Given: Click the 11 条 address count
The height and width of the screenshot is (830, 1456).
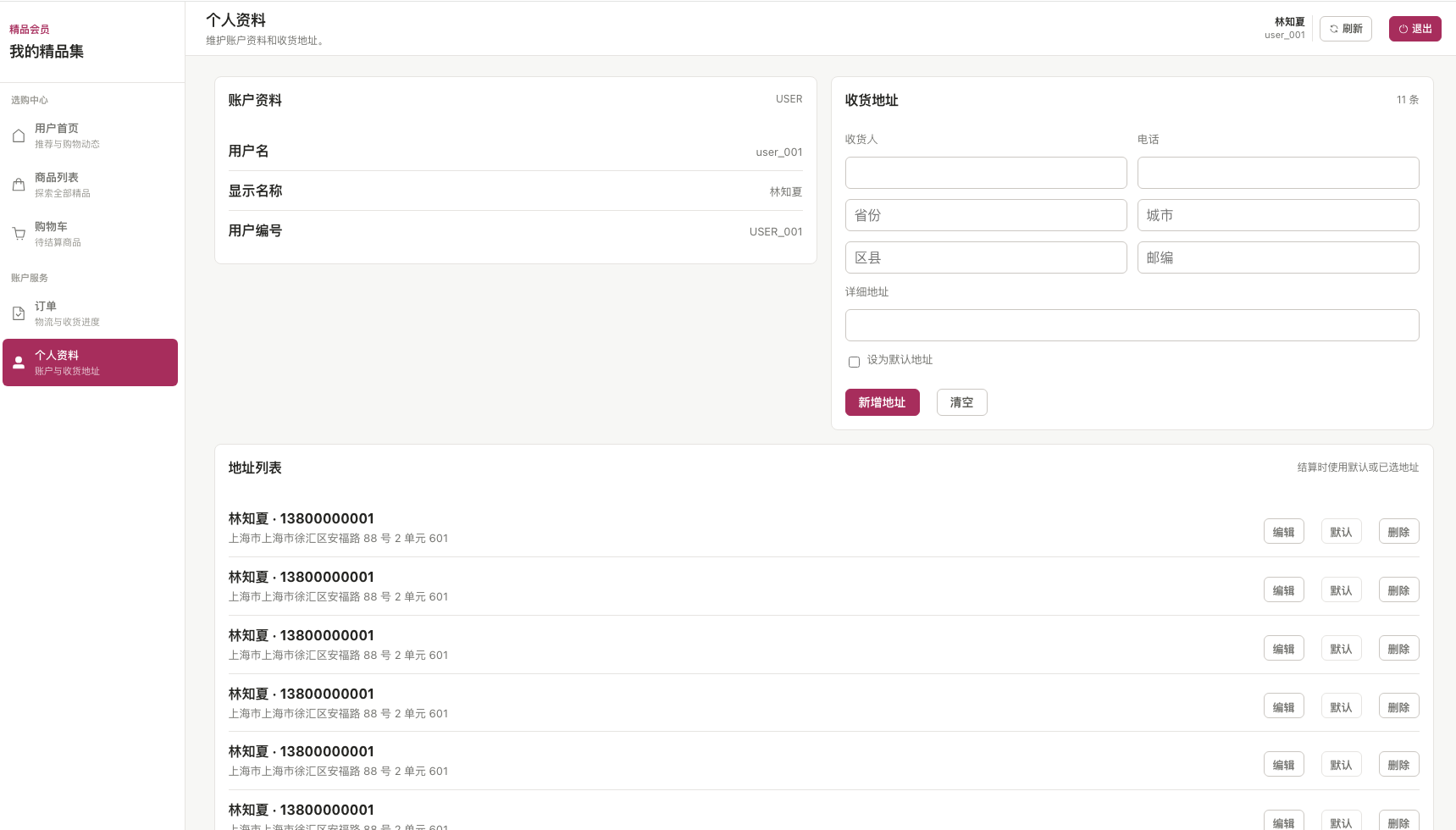Looking at the screenshot, I should (x=1408, y=100).
